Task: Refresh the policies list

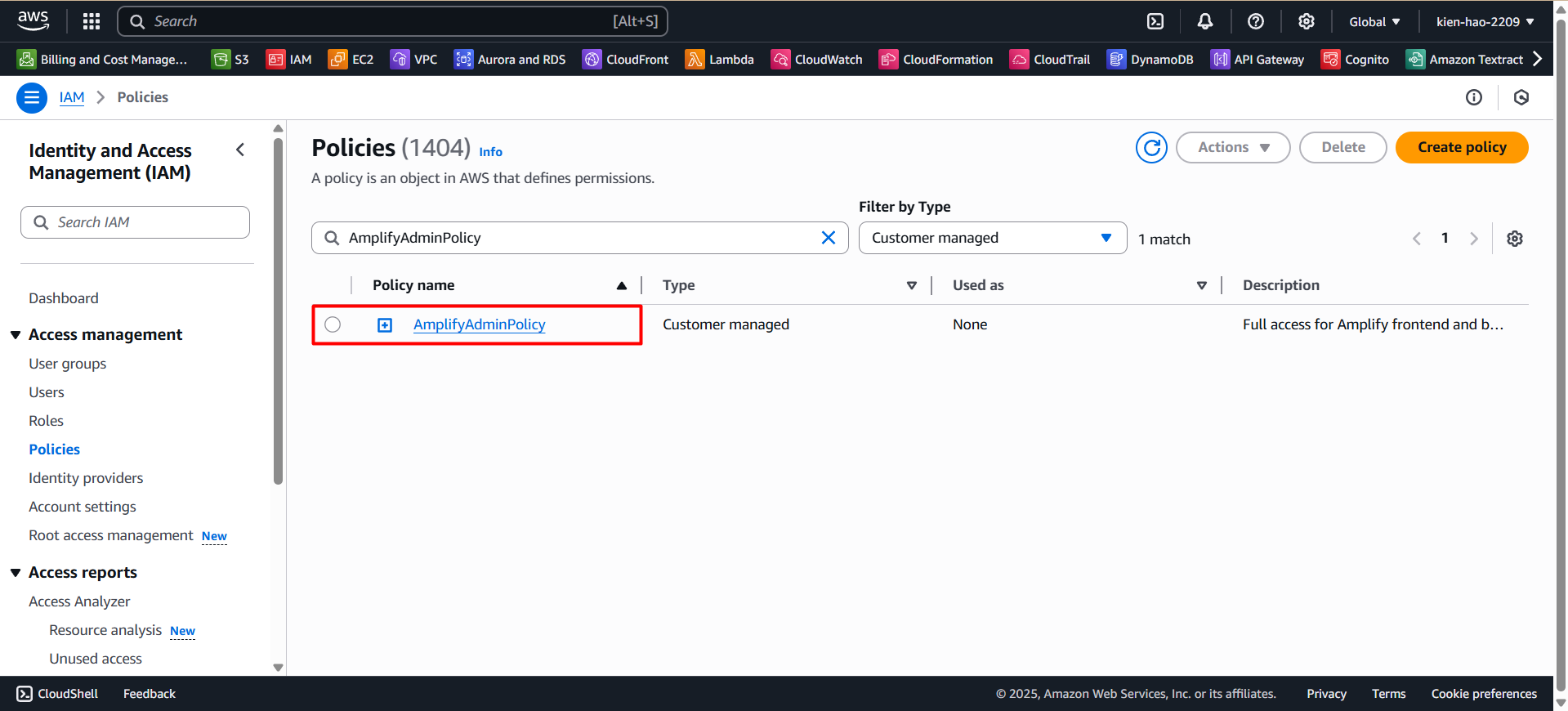Action: [1151, 148]
